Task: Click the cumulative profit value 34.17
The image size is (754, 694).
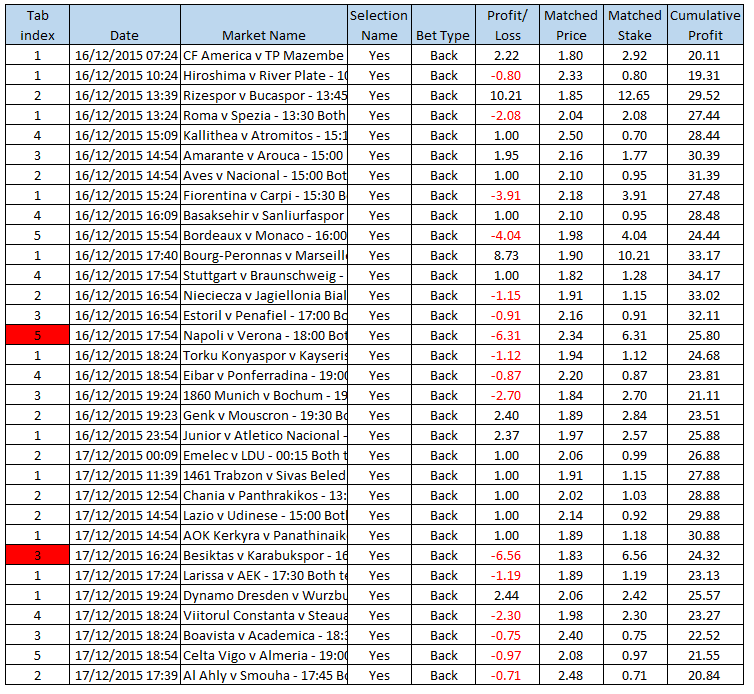Action: click(705, 275)
